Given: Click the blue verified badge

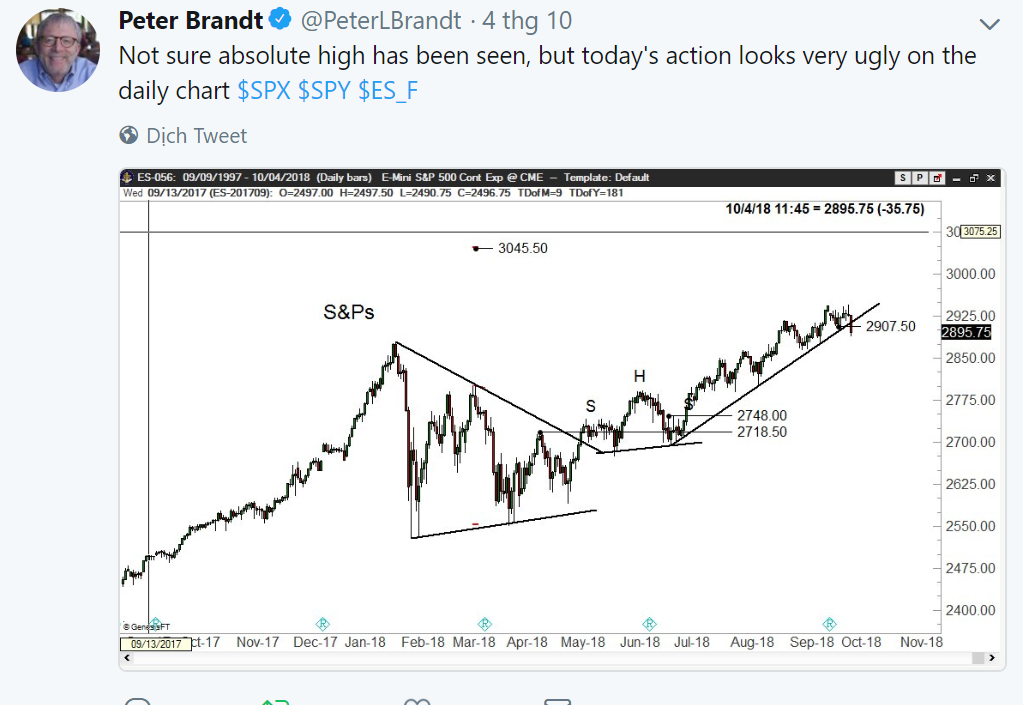Looking at the screenshot, I should [283, 20].
